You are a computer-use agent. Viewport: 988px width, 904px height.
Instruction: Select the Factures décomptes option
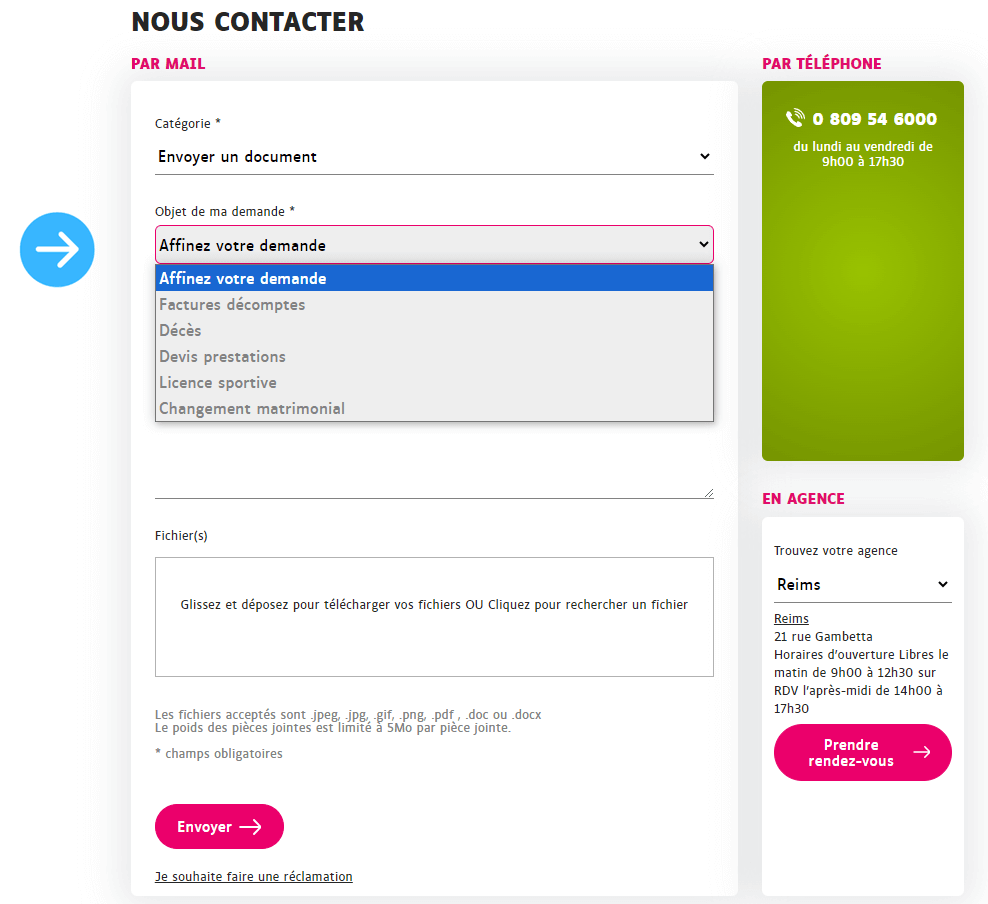[x=232, y=305]
